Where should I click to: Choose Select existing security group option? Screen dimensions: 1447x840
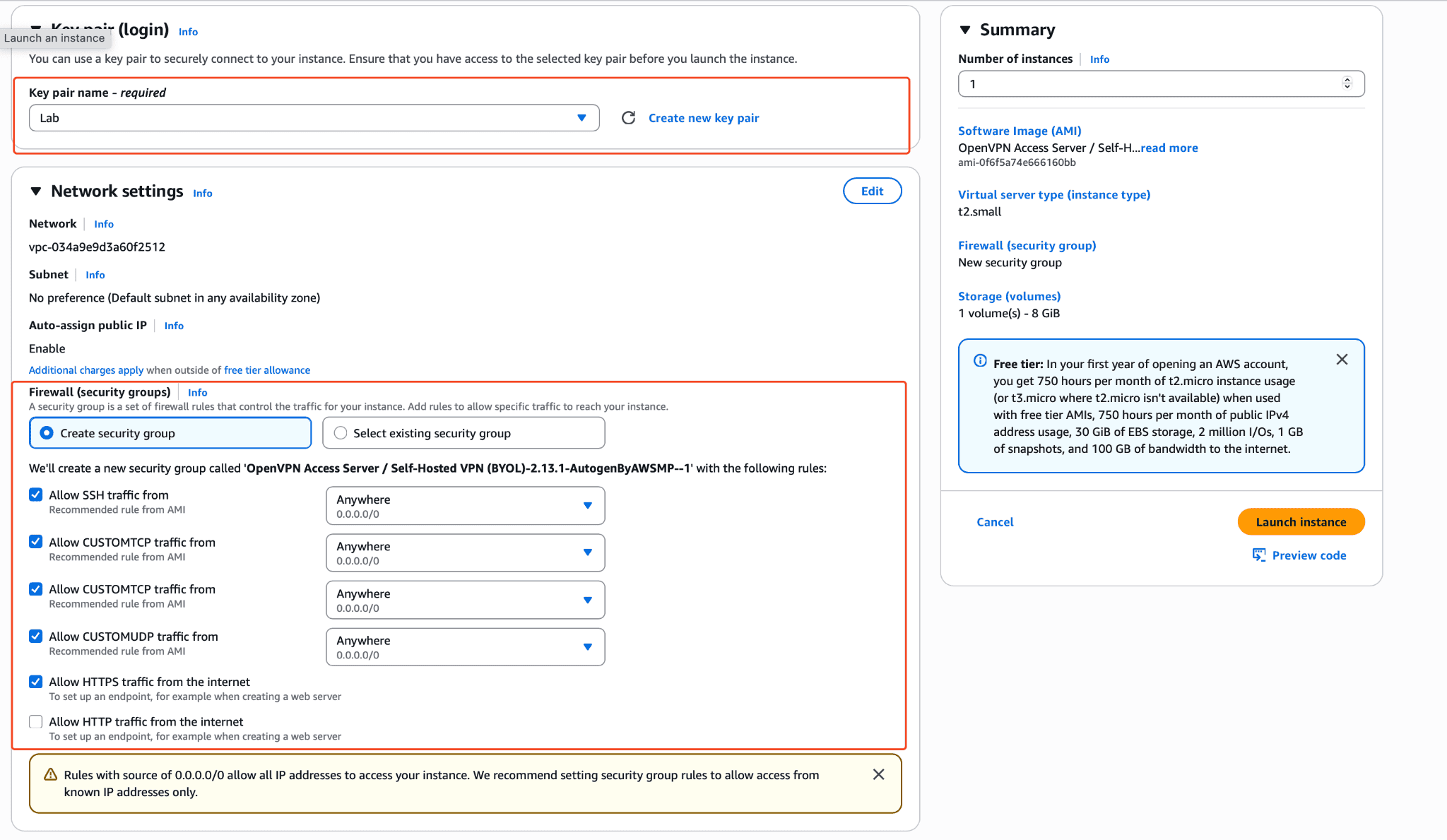click(341, 433)
